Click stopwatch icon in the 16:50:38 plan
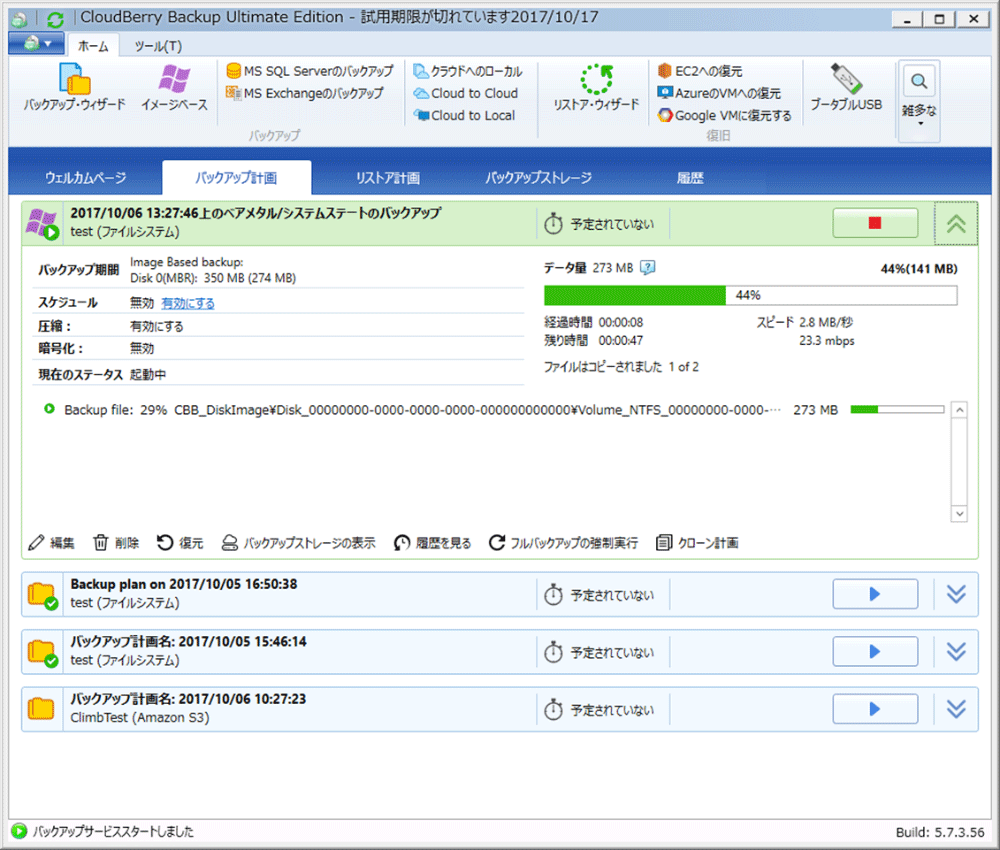1000x850 pixels. [553, 595]
